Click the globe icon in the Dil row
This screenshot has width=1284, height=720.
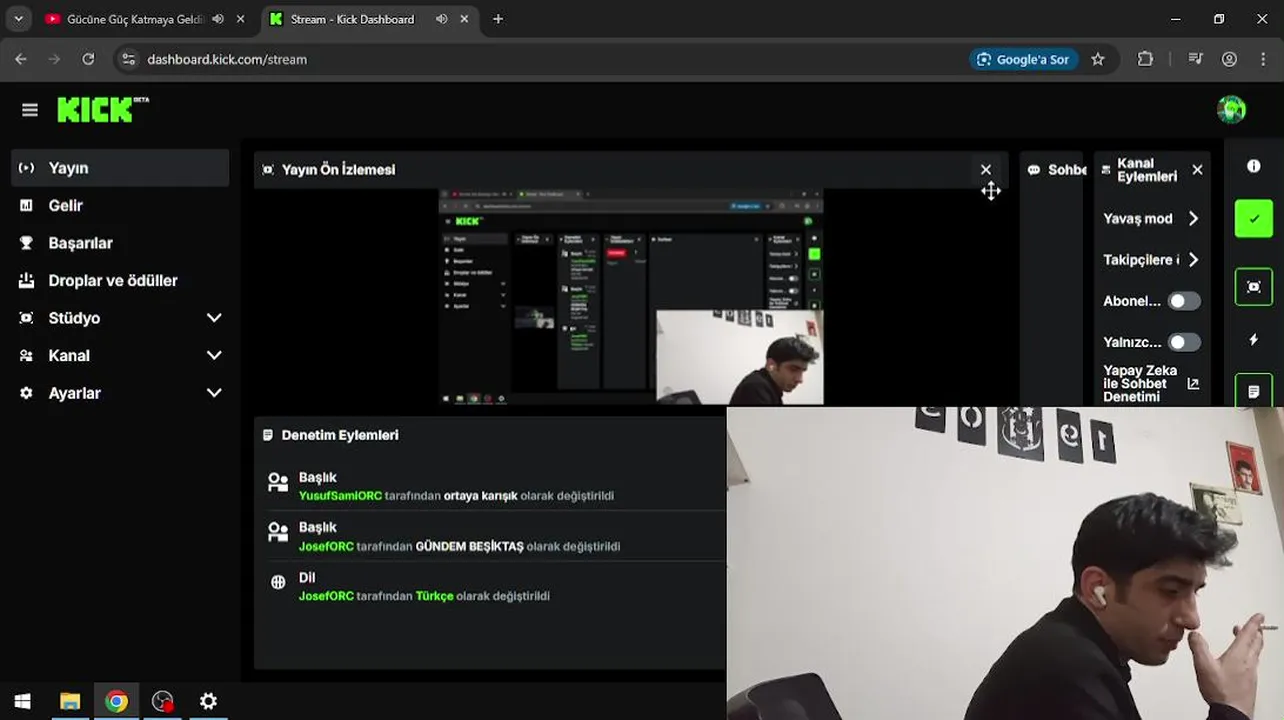[278, 582]
